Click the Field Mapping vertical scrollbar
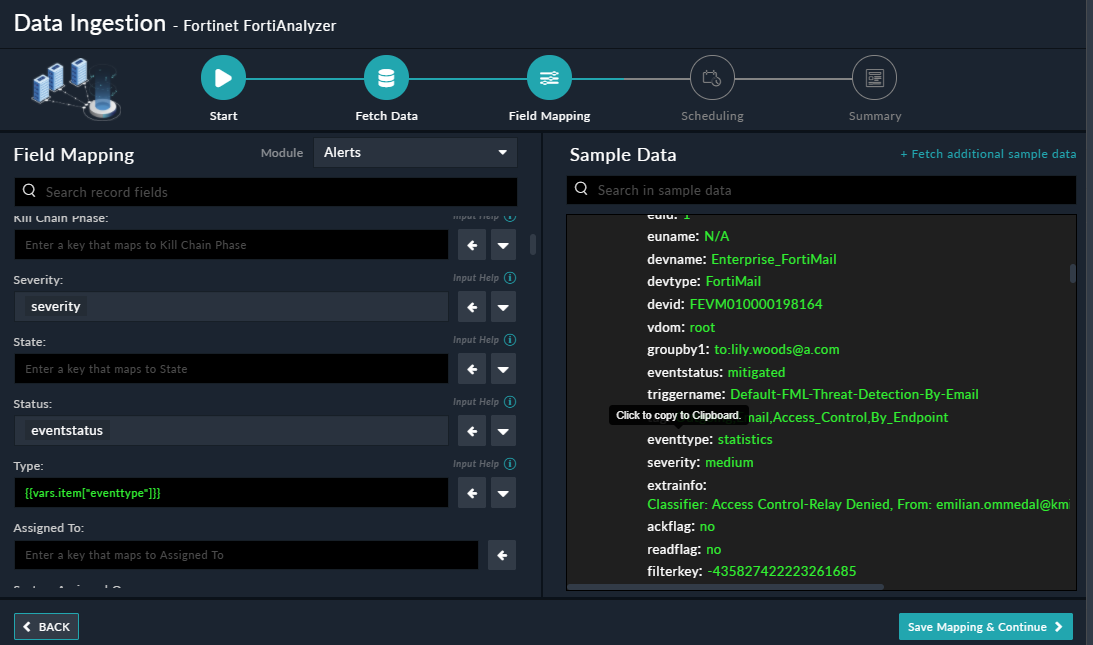This screenshot has height=645, width=1093. coord(533,245)
